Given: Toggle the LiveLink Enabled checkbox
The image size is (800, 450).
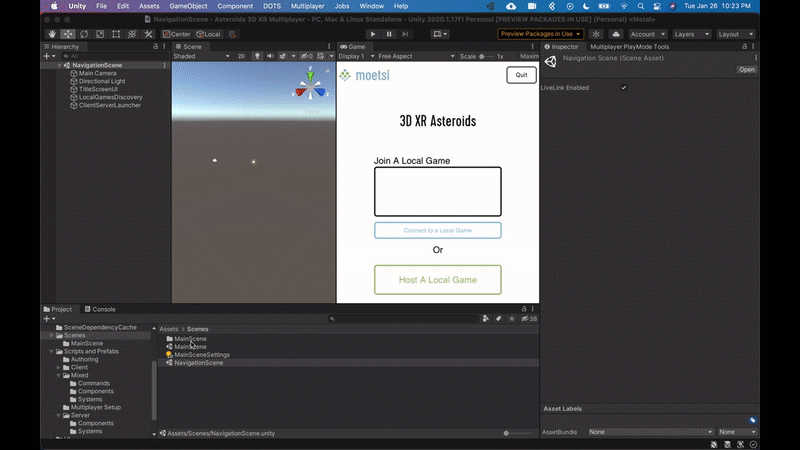Looking at the screenshot, I should point(624,88).
